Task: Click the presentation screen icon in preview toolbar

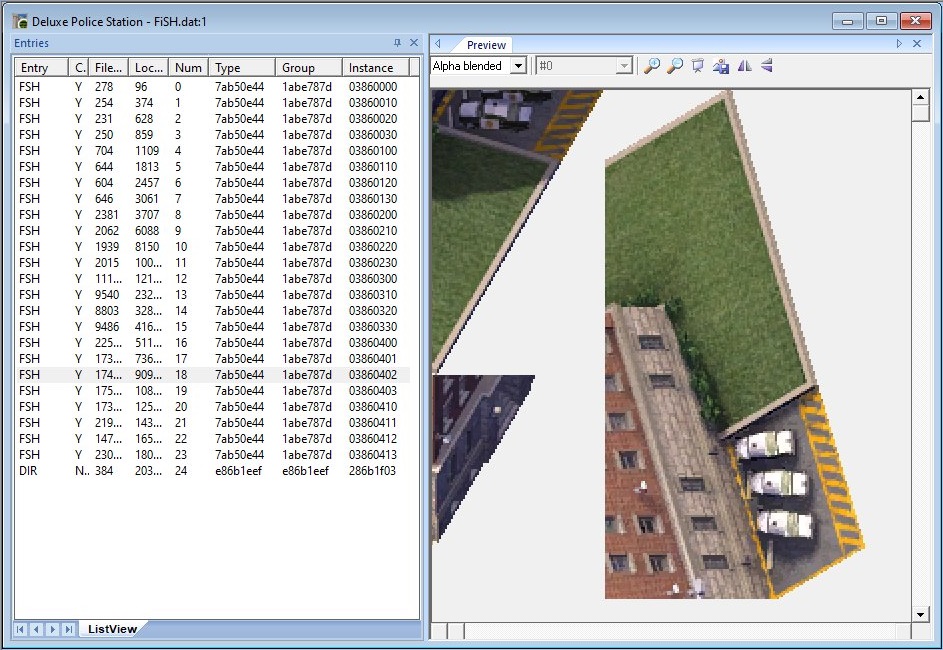Action: [698, 66]
